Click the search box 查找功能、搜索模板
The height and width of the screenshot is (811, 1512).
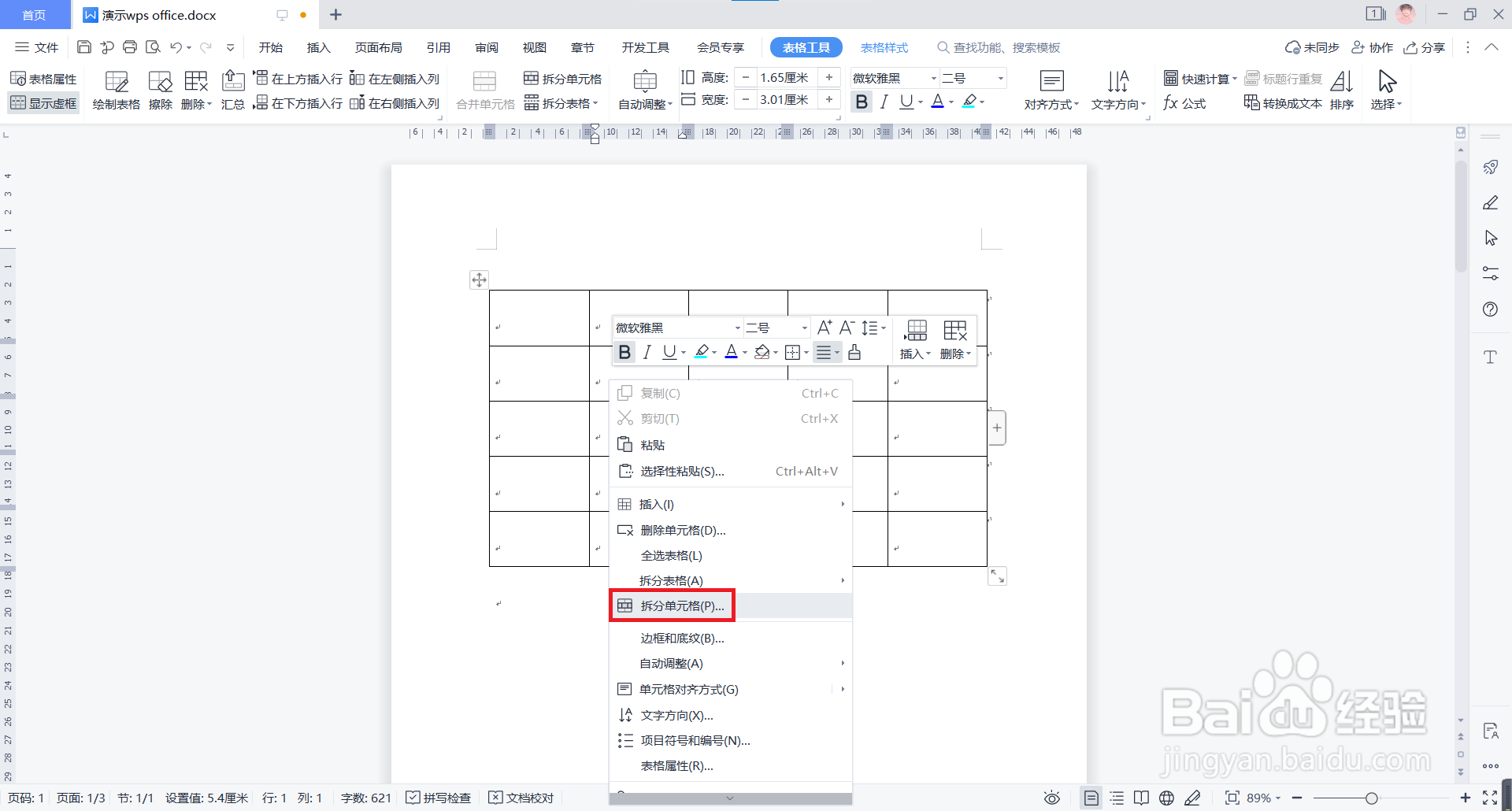[998, 47]
